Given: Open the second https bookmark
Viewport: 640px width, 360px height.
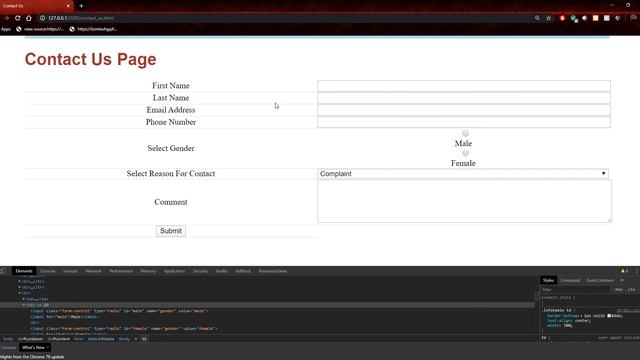Looking at the screenshot, I should [93, 29].
